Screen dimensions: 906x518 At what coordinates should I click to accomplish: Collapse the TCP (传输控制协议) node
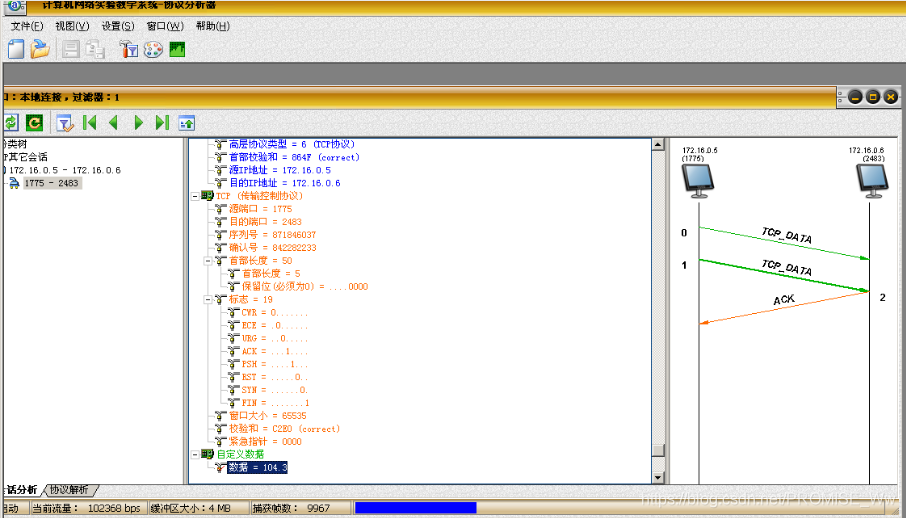[195, 196]
